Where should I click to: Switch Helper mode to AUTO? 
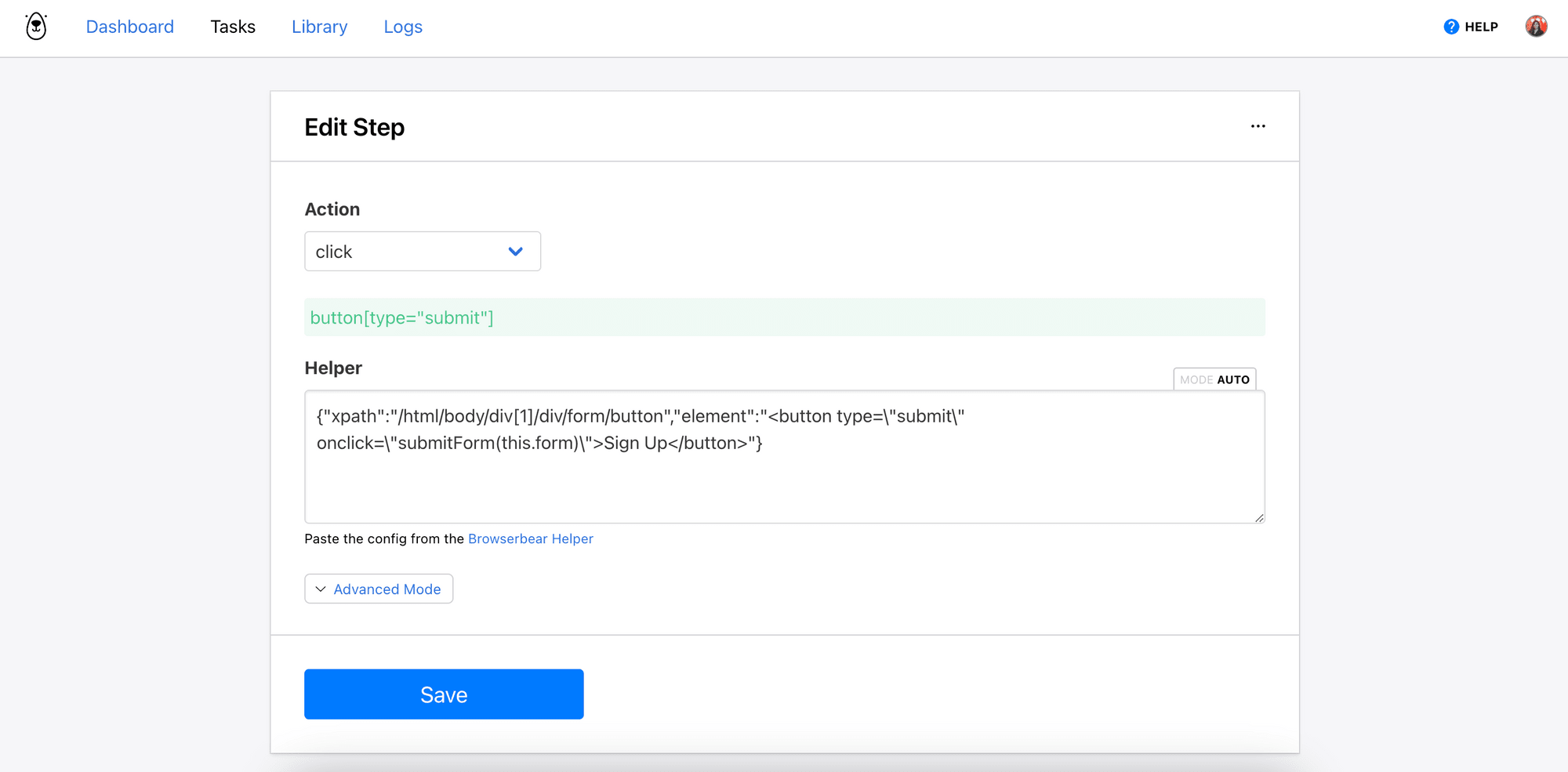pyautogui.click(x=1231, y=379)
